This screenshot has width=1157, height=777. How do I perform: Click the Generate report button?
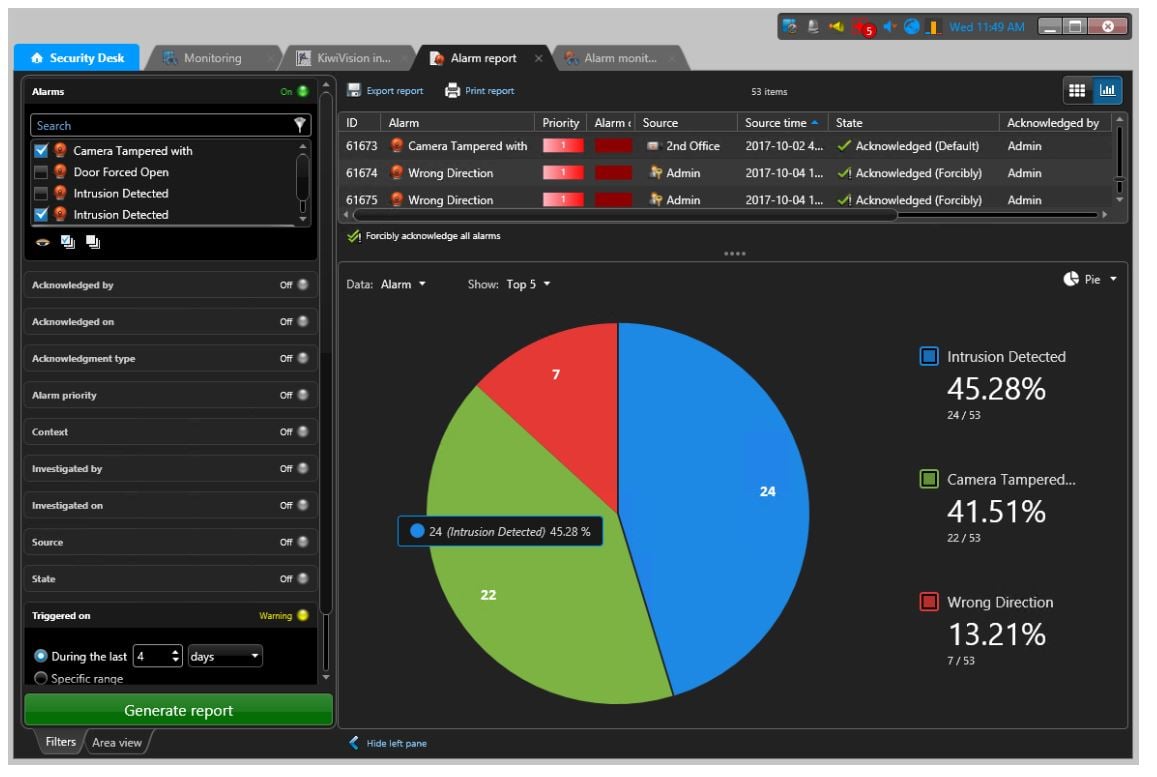pos(179,710)
